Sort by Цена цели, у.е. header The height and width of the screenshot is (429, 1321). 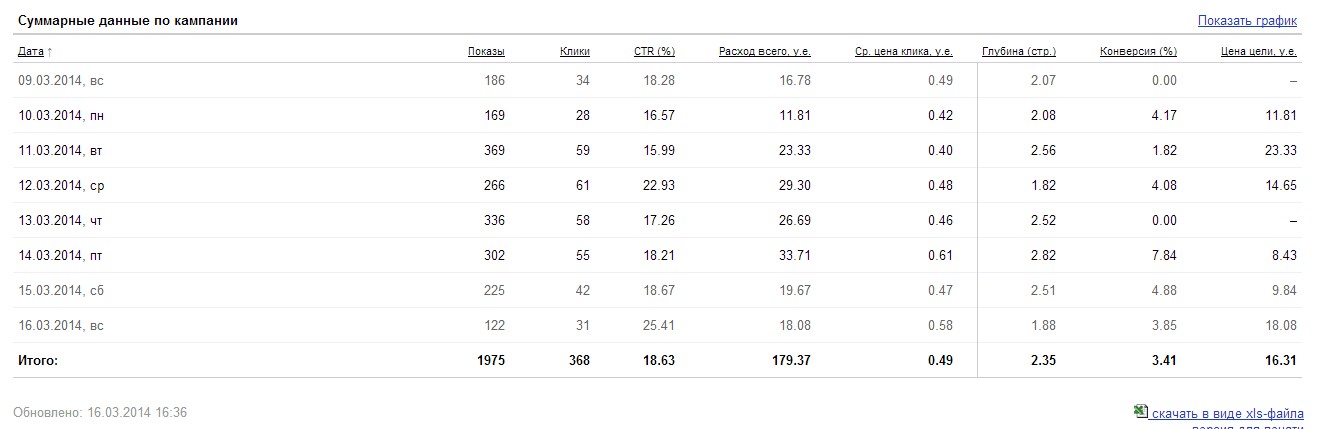click(x=1259, y=51)
